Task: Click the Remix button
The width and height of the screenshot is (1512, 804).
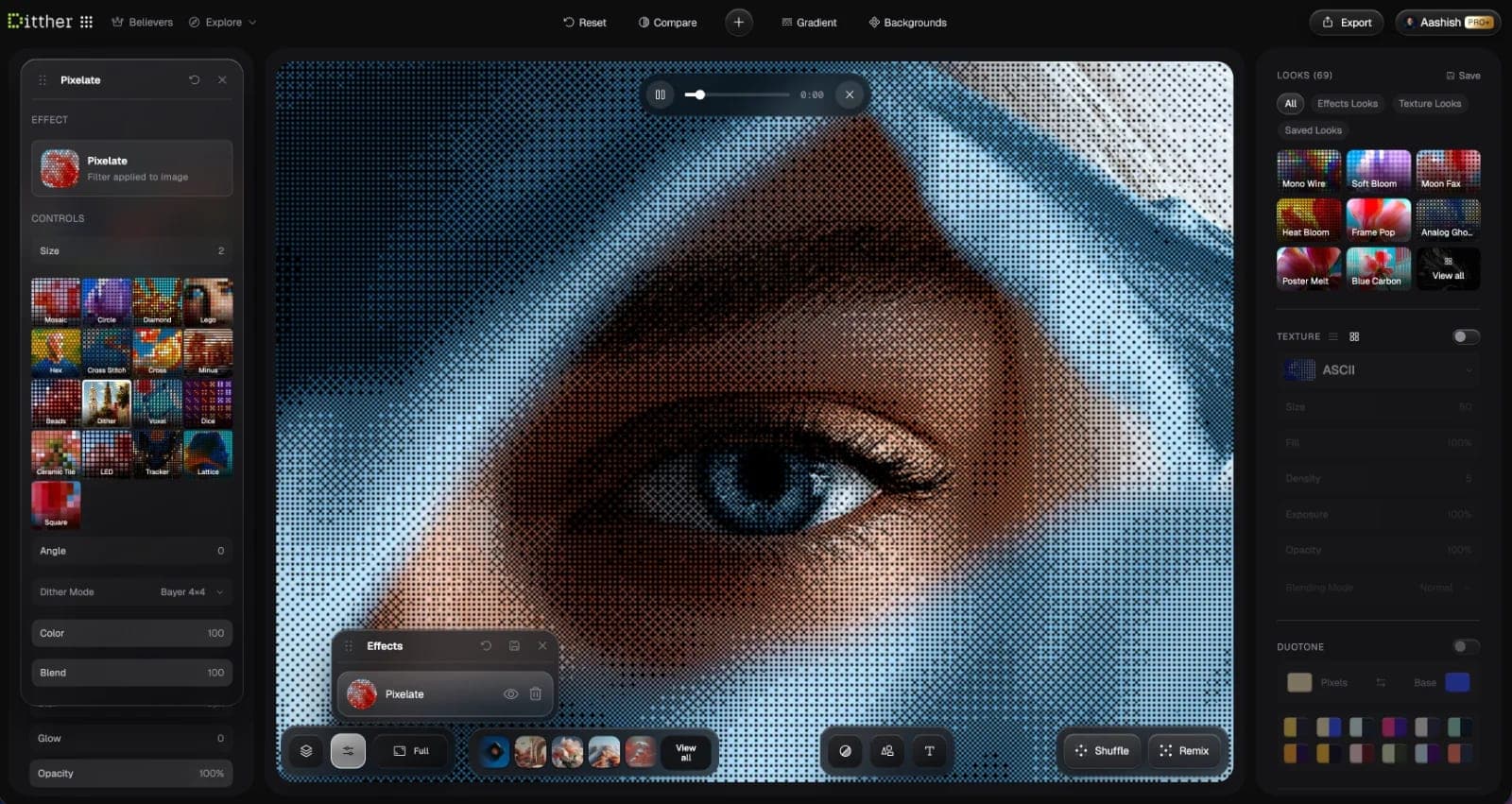Action: (x=1184, y=751)
